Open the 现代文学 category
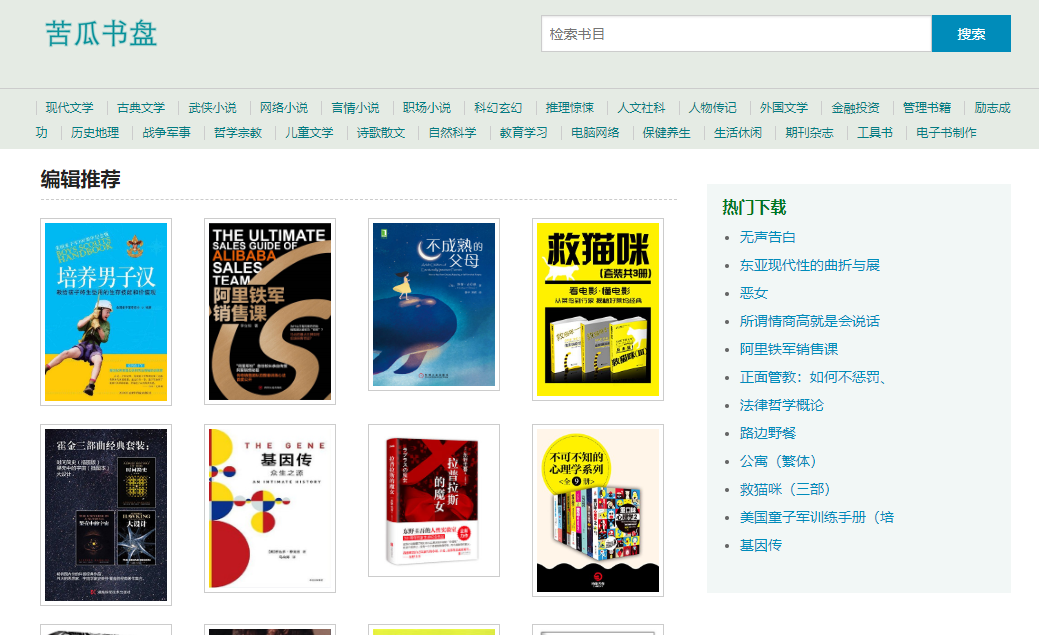Image resolution: width=1039 pixels, height=635 pixels. pos(70,107)
